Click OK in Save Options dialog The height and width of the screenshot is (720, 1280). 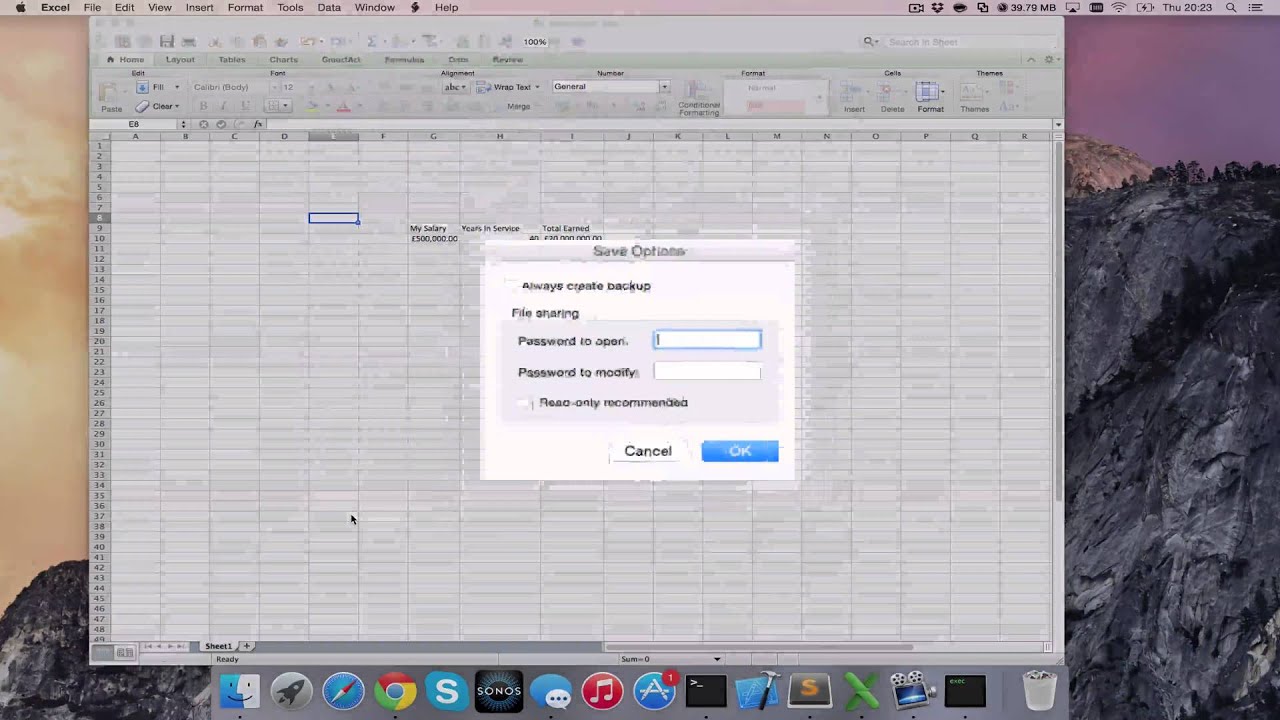[x=740, y=451]
